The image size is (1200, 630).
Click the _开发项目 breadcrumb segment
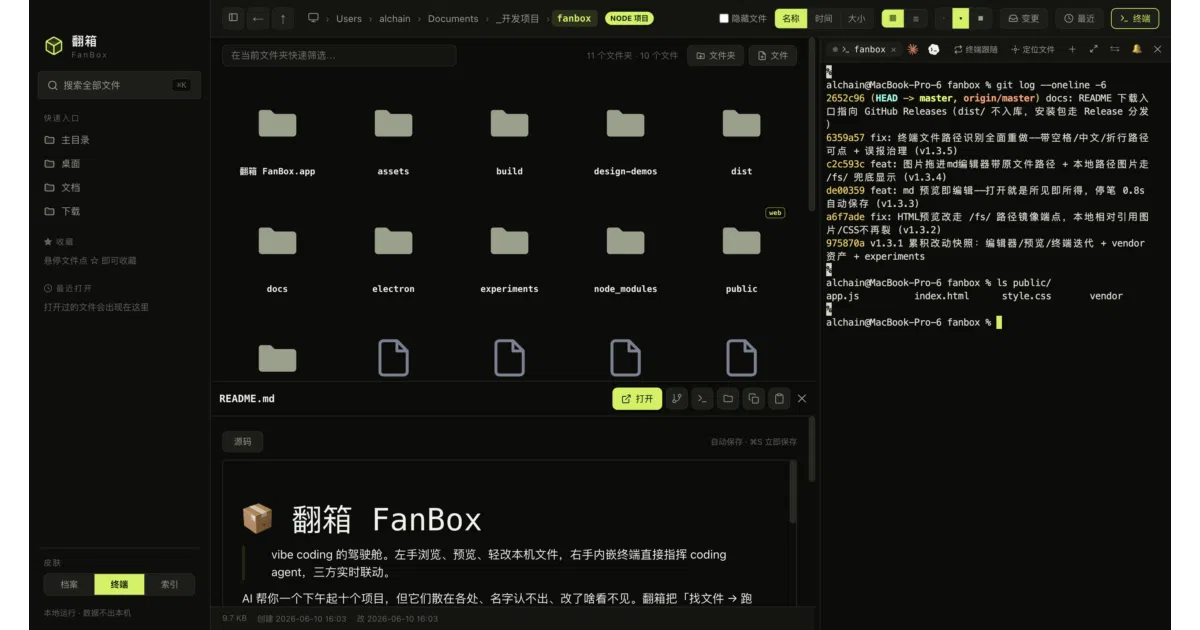517,18
